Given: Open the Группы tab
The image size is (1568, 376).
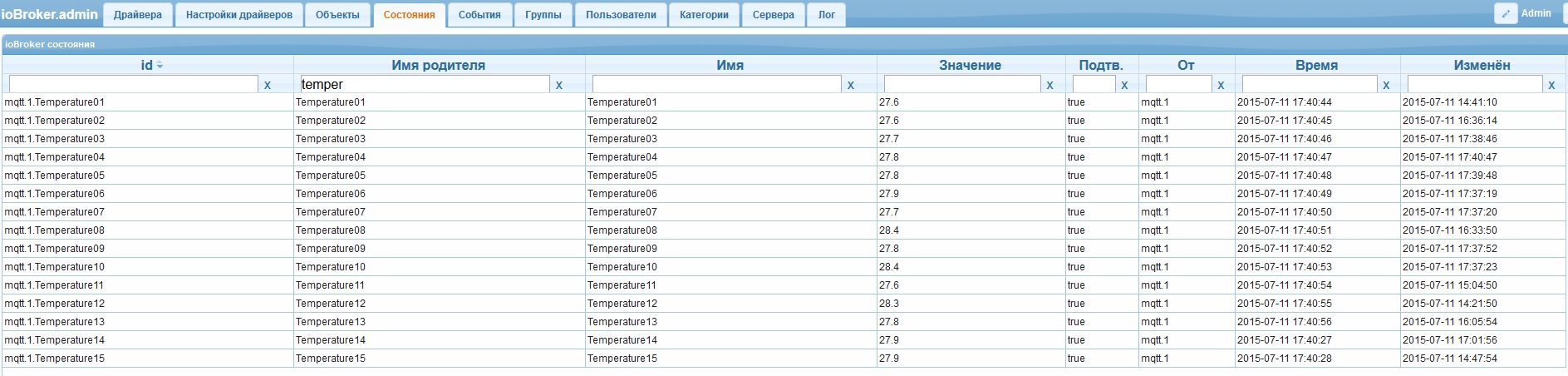Looking at the screenshot, I should click(543, 15).
